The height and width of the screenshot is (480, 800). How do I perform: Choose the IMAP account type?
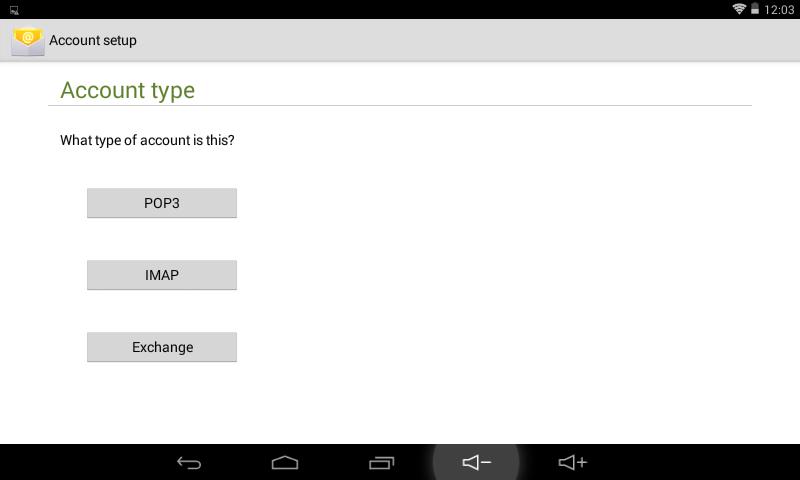pyautogui.click(x=162, y=275)
